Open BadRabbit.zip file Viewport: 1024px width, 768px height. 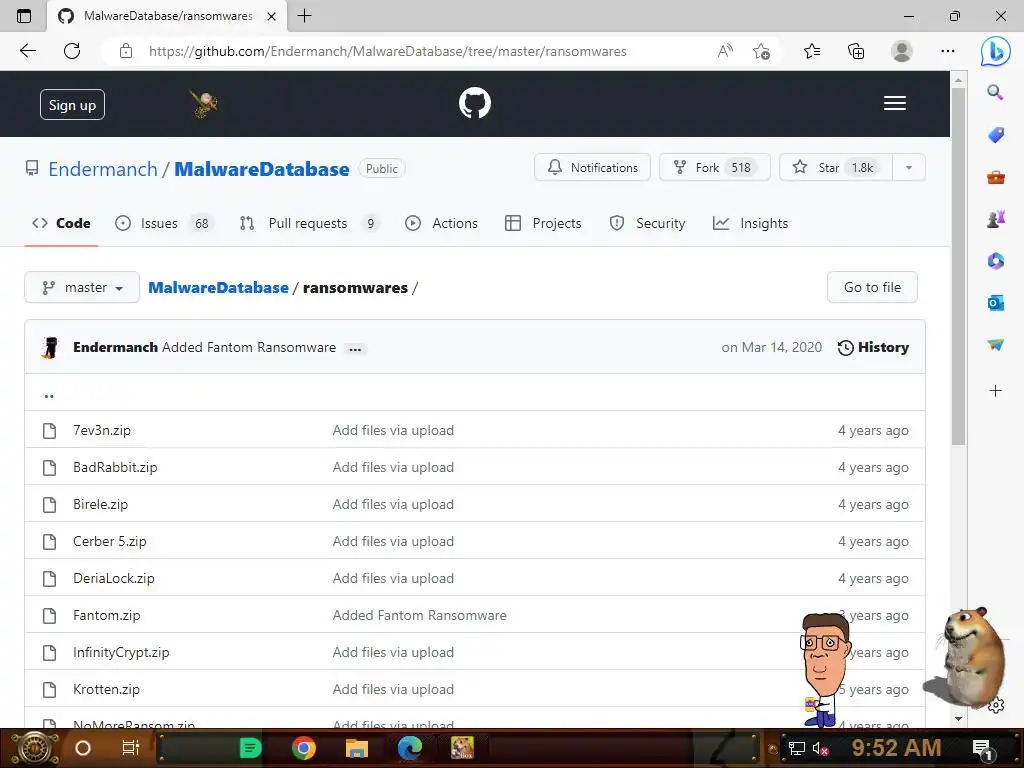[x=115, y=468]
